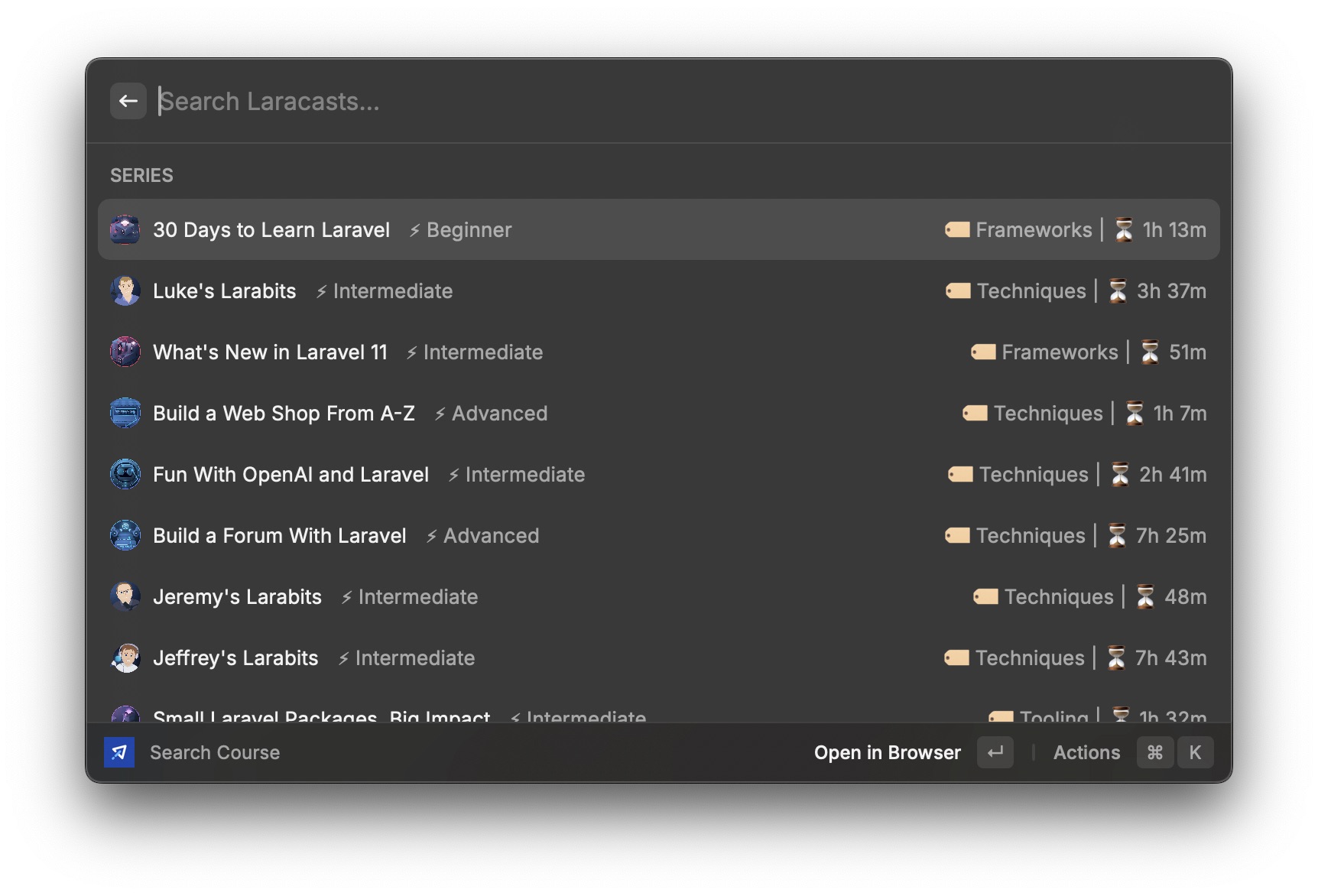Click Intermediate label on Fun With OpenAI row

[x=524, y=474]
